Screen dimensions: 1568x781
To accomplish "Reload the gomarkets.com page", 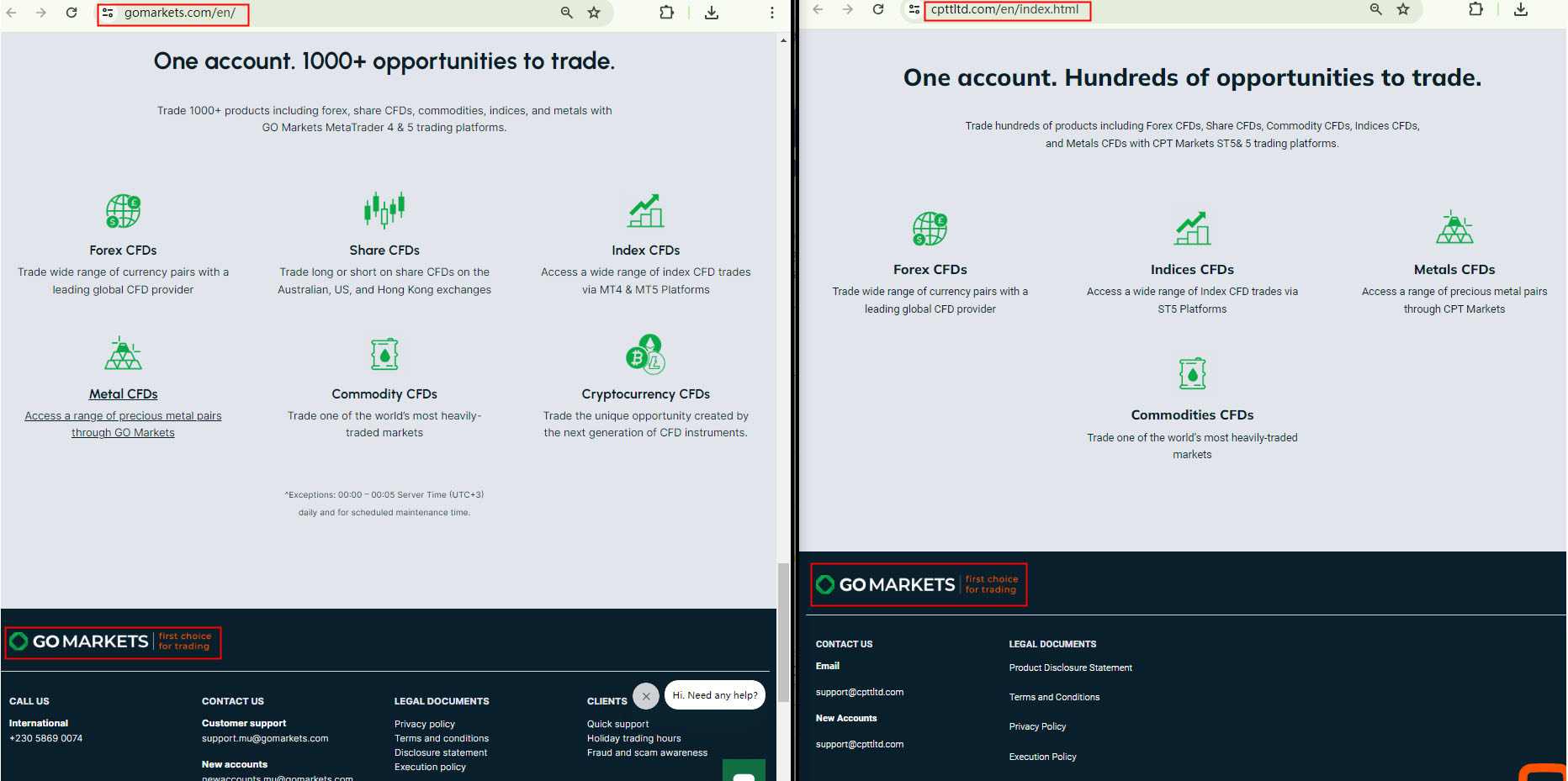I will tap(72, 13).
